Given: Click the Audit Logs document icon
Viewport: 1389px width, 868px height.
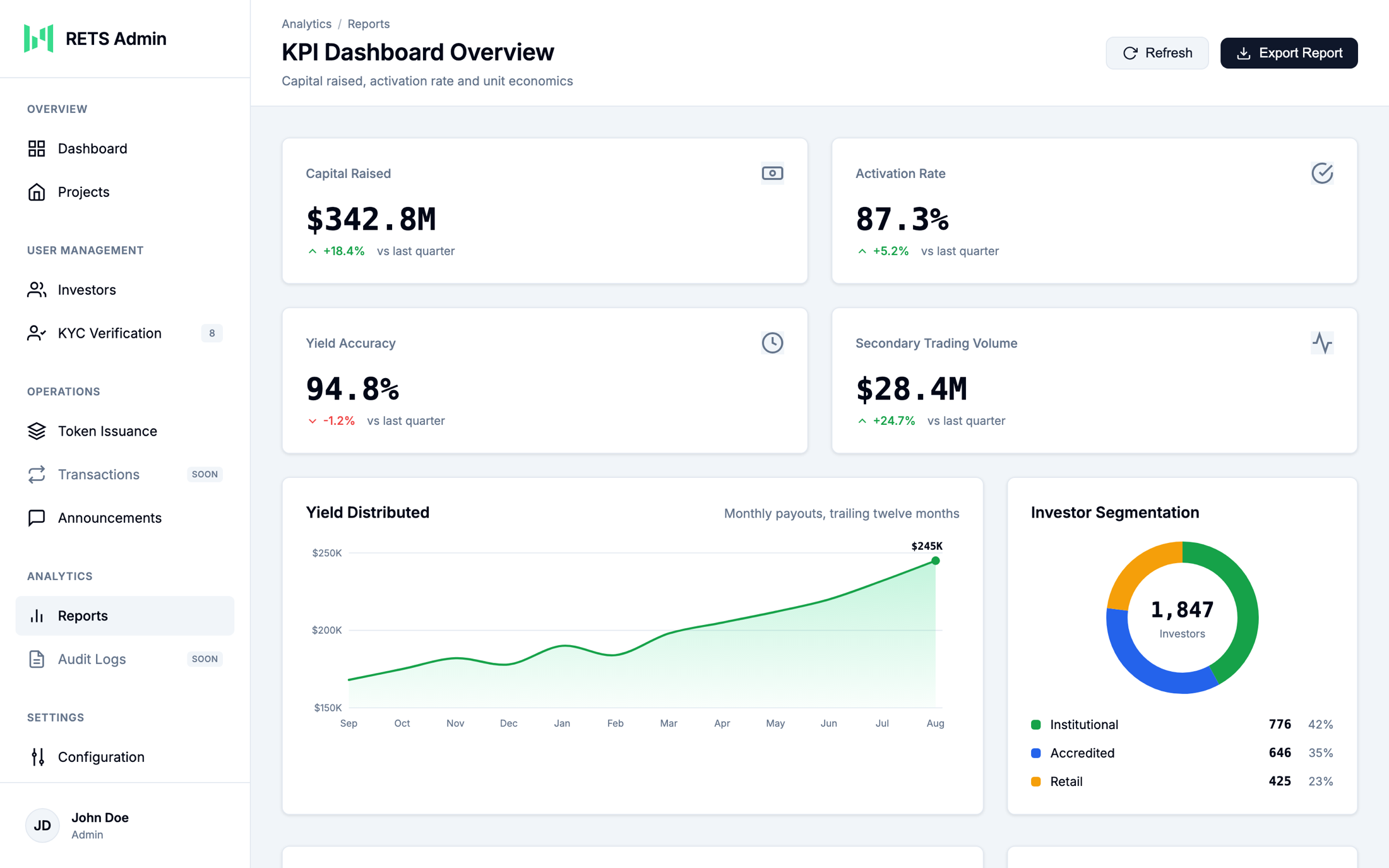Looking at the screenshot, I should (x=37, y=659).
